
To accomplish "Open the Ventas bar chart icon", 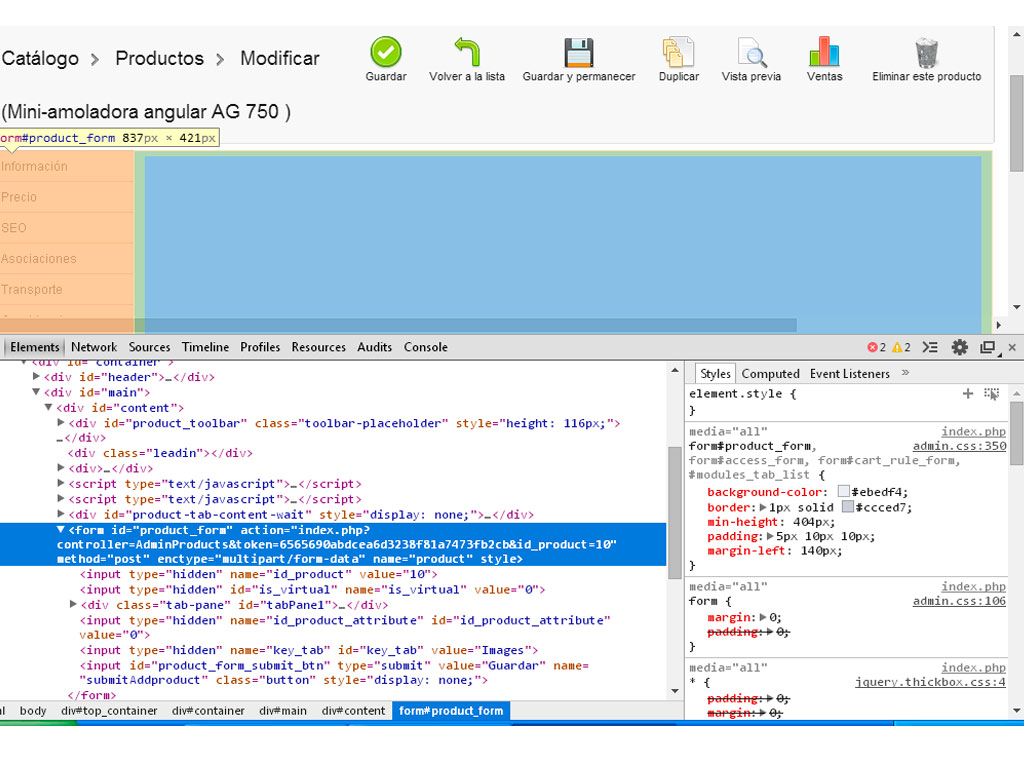I will click(824, 52).
